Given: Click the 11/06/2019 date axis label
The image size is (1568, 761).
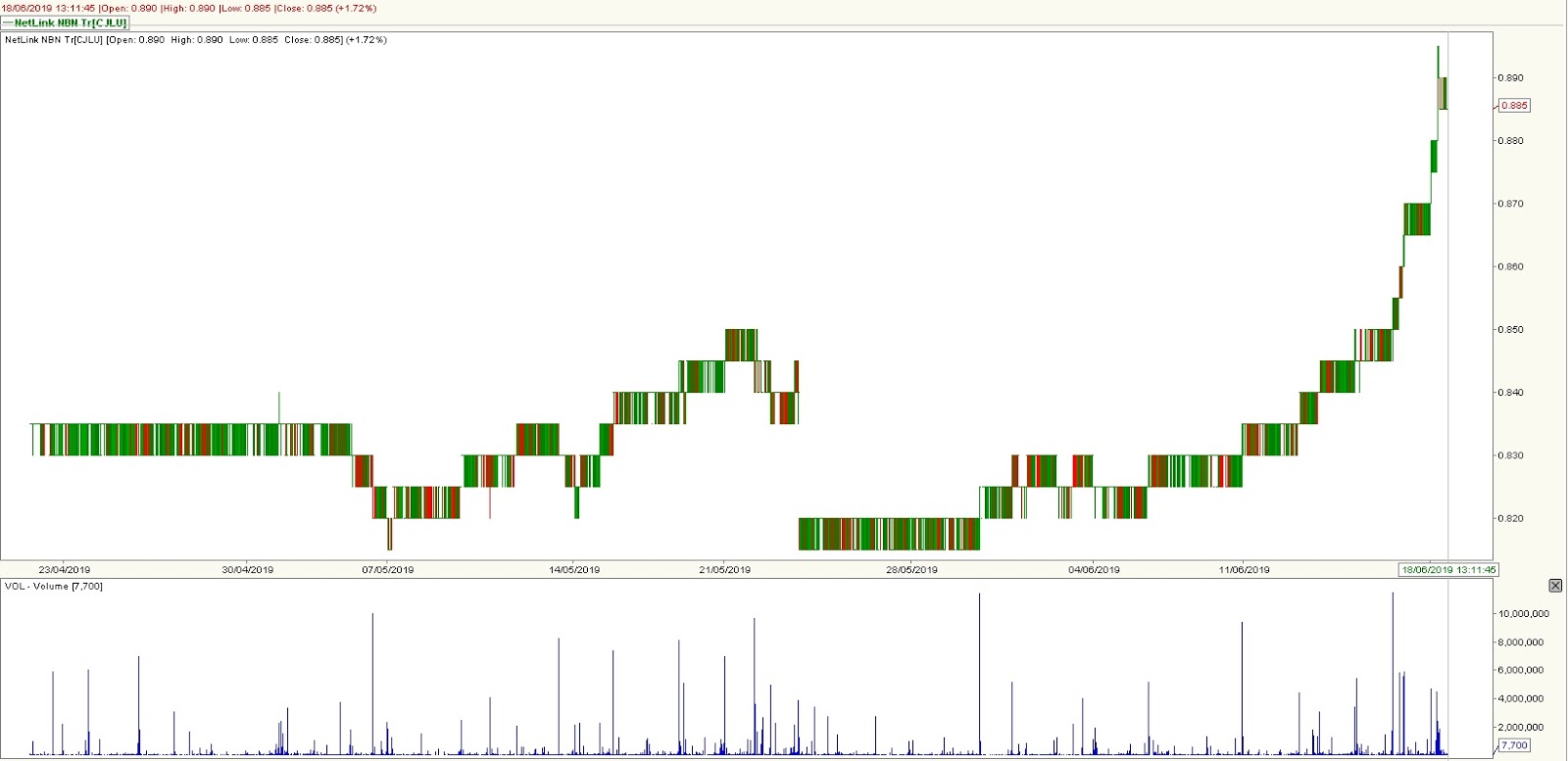Looking at the screenshot, I should pos(1245,569).
